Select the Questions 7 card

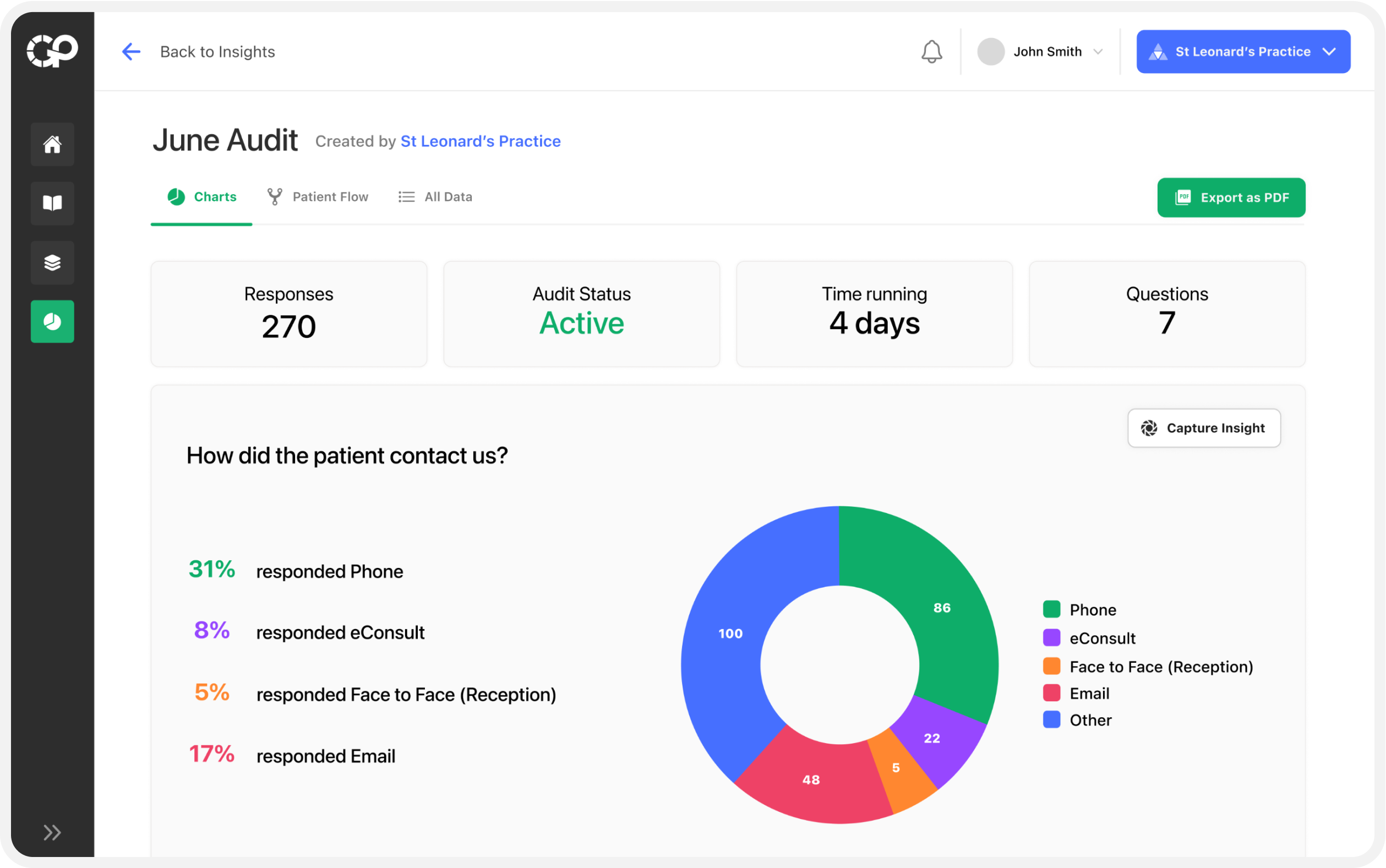tap(1167, 314)
